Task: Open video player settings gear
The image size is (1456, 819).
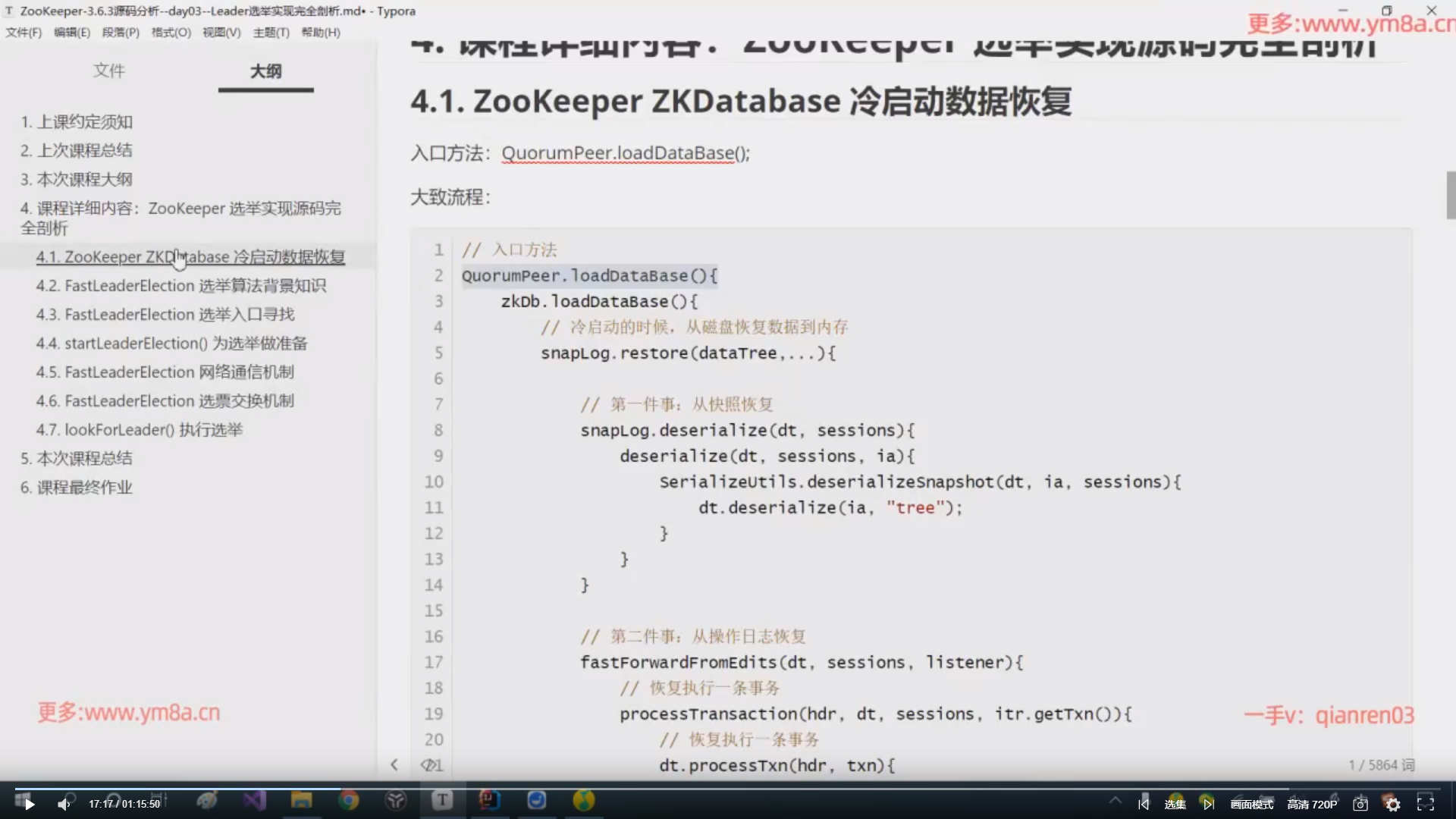Action: [1392, 804]
